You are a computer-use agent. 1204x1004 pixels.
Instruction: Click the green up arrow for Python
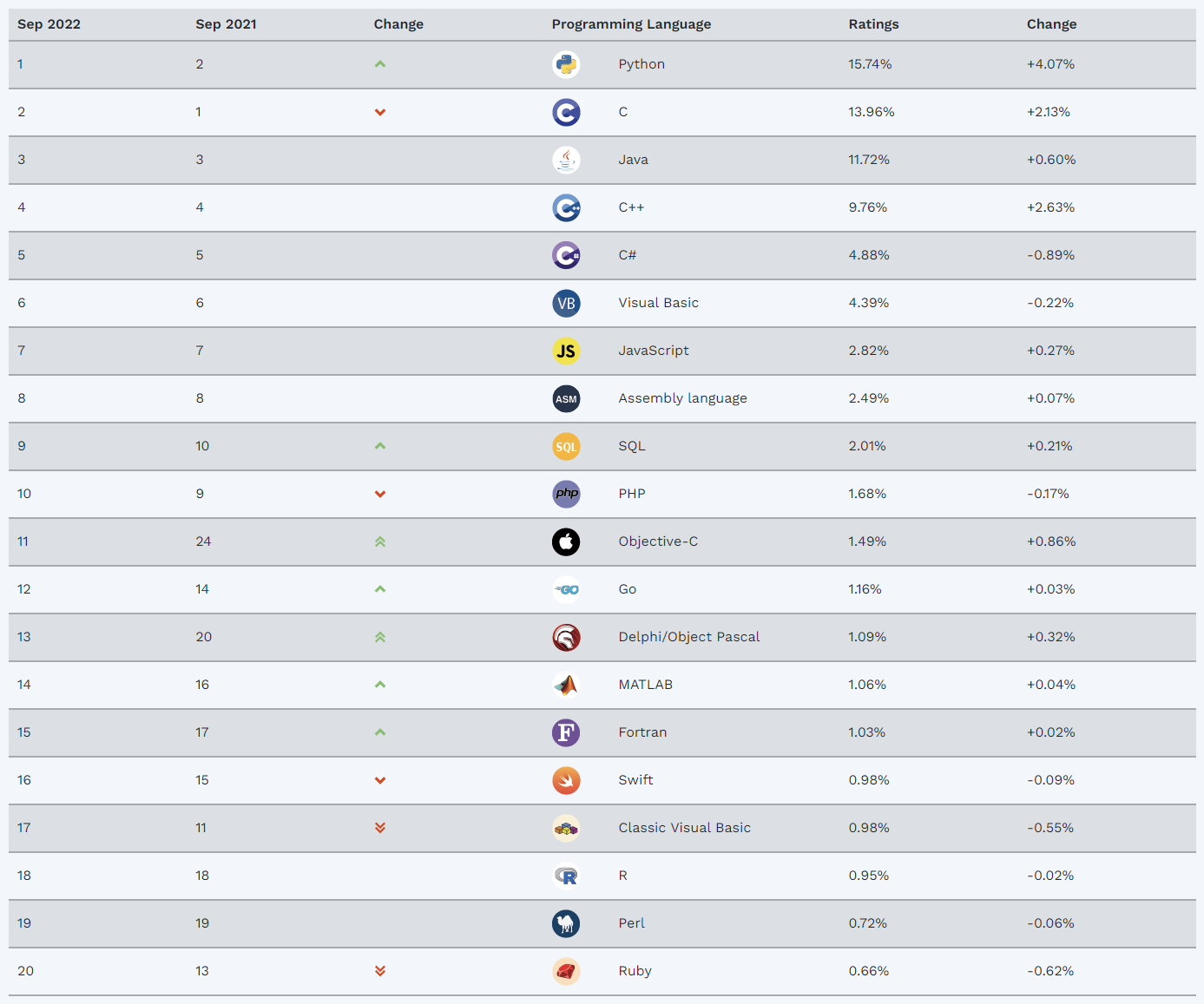tap(380, 64)
